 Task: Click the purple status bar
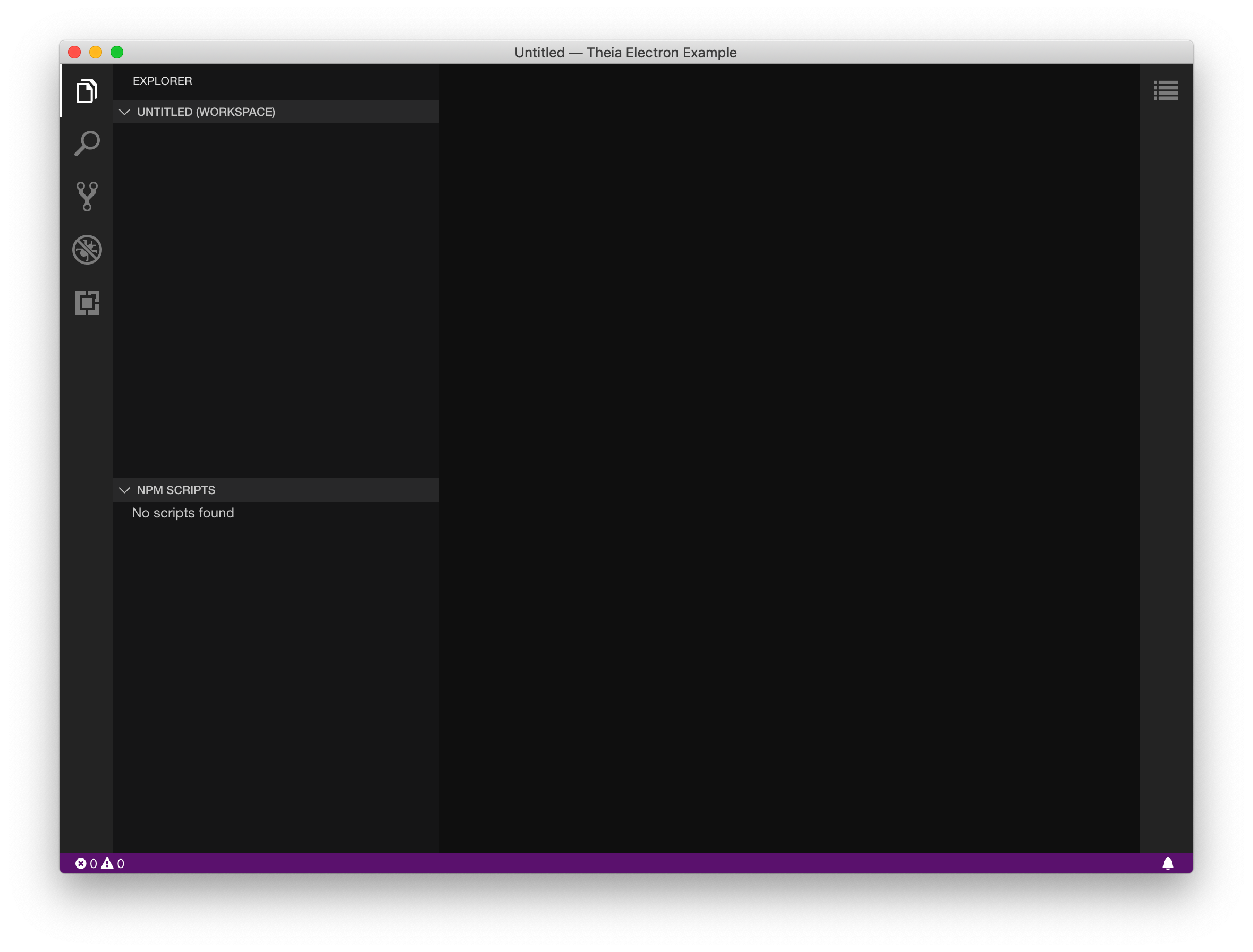point(623,863)
